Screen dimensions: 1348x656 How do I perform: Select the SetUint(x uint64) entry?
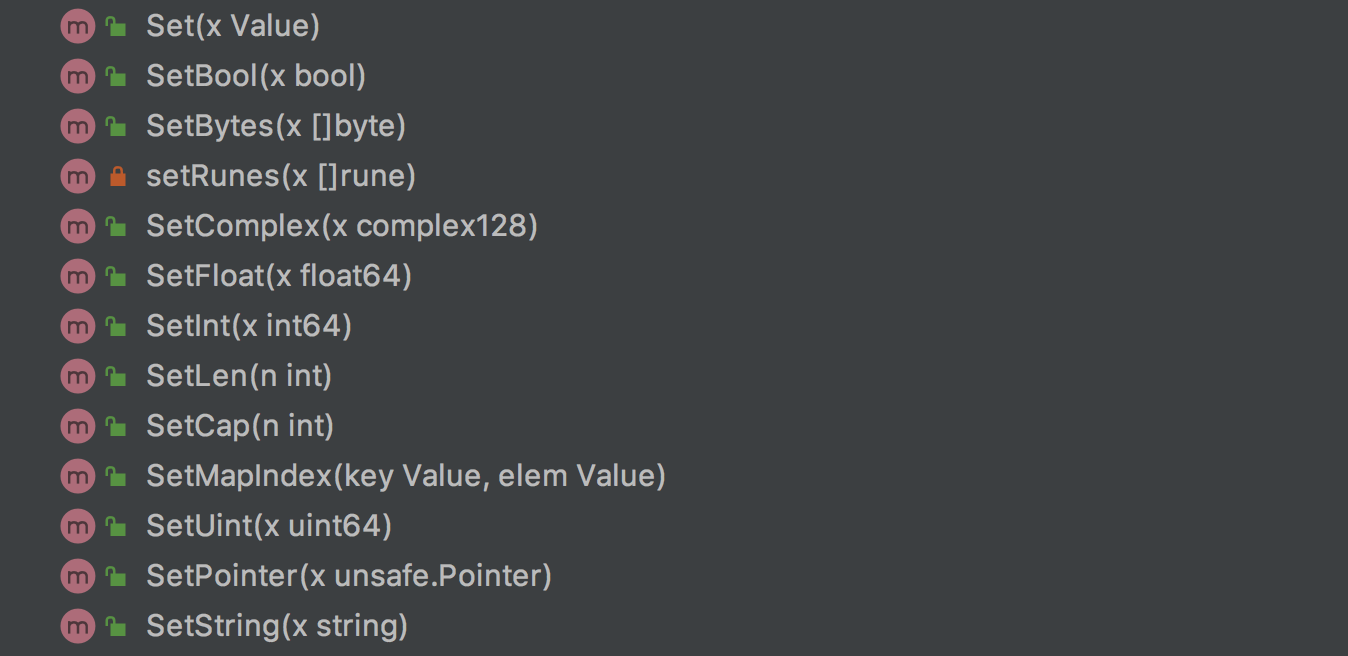coord(268,527)
